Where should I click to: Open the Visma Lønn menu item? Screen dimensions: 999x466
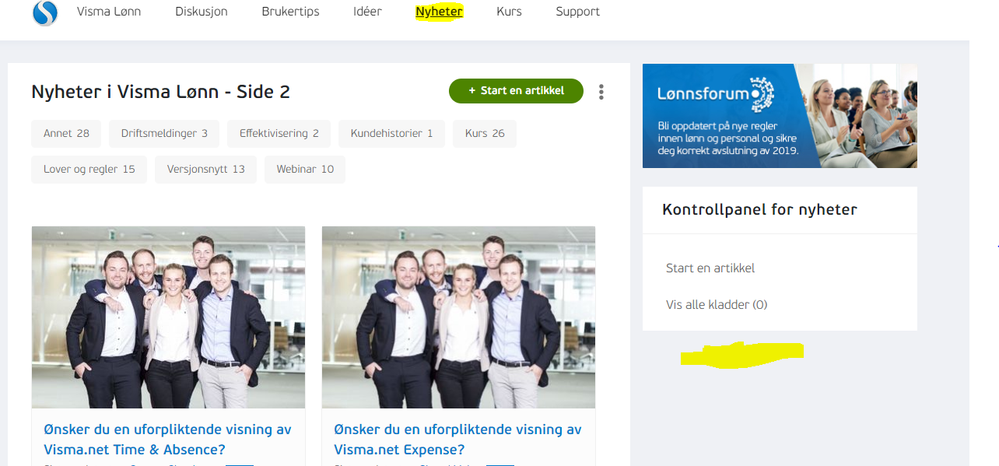[x=109, y=11]
